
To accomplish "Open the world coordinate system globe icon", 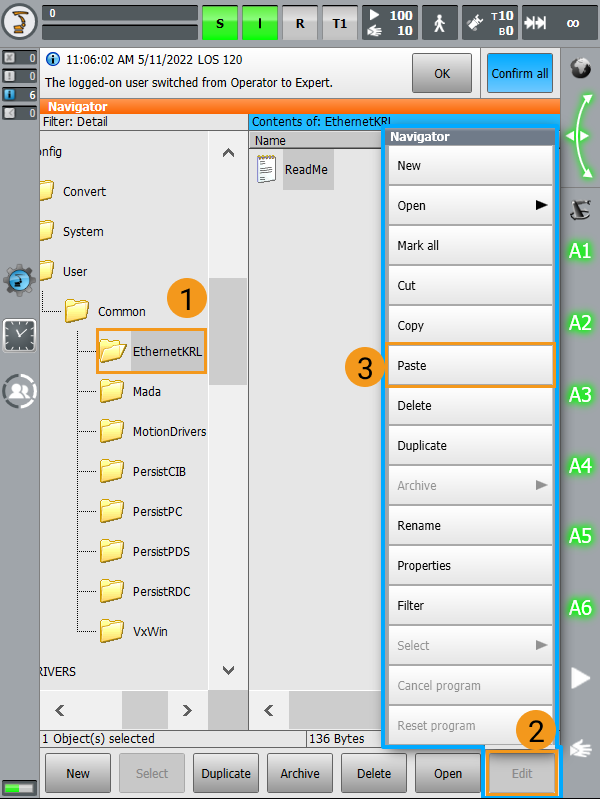I will point(580,68).
